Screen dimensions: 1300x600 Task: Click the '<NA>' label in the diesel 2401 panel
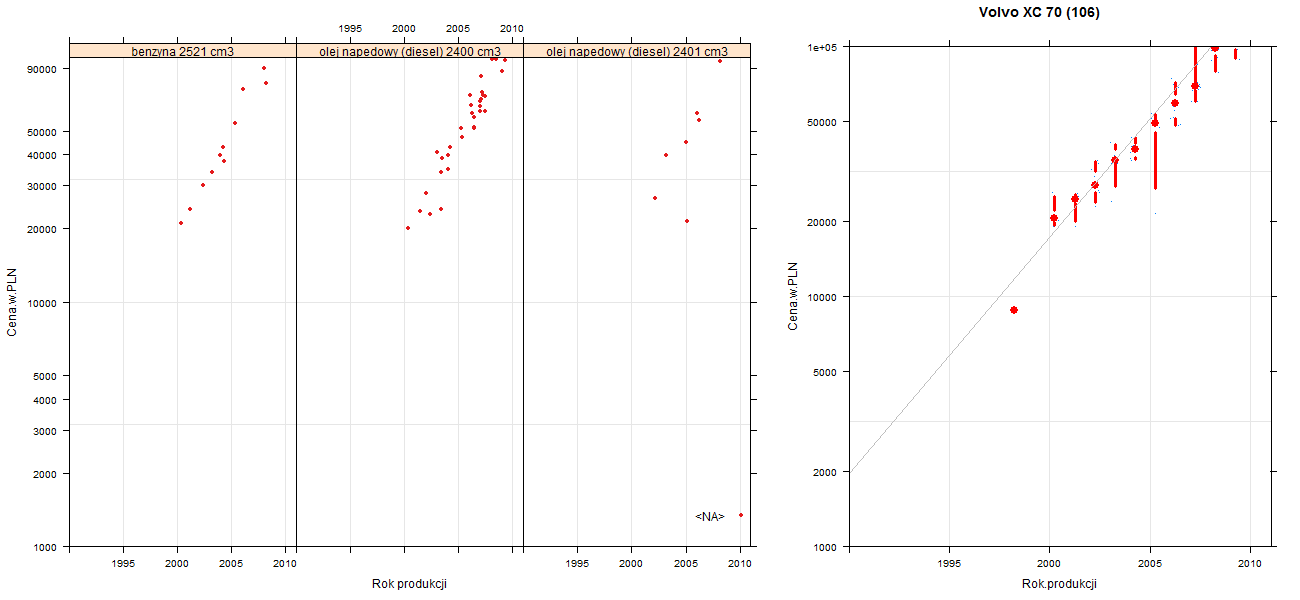coord(710,516)
